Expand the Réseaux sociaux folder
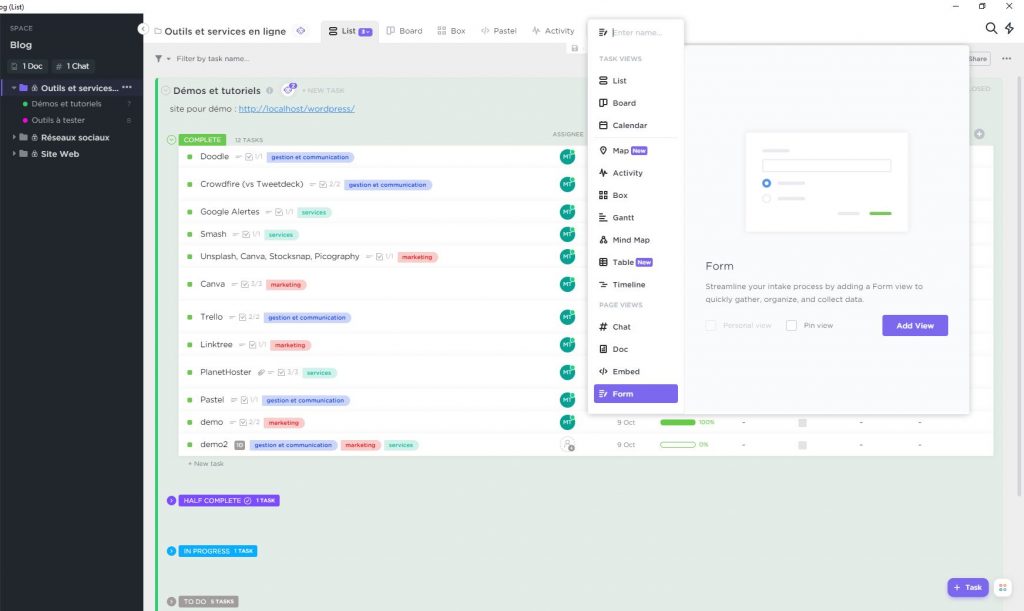The width and height of the screenshot is (1024, 611). [x=14, y=137]
